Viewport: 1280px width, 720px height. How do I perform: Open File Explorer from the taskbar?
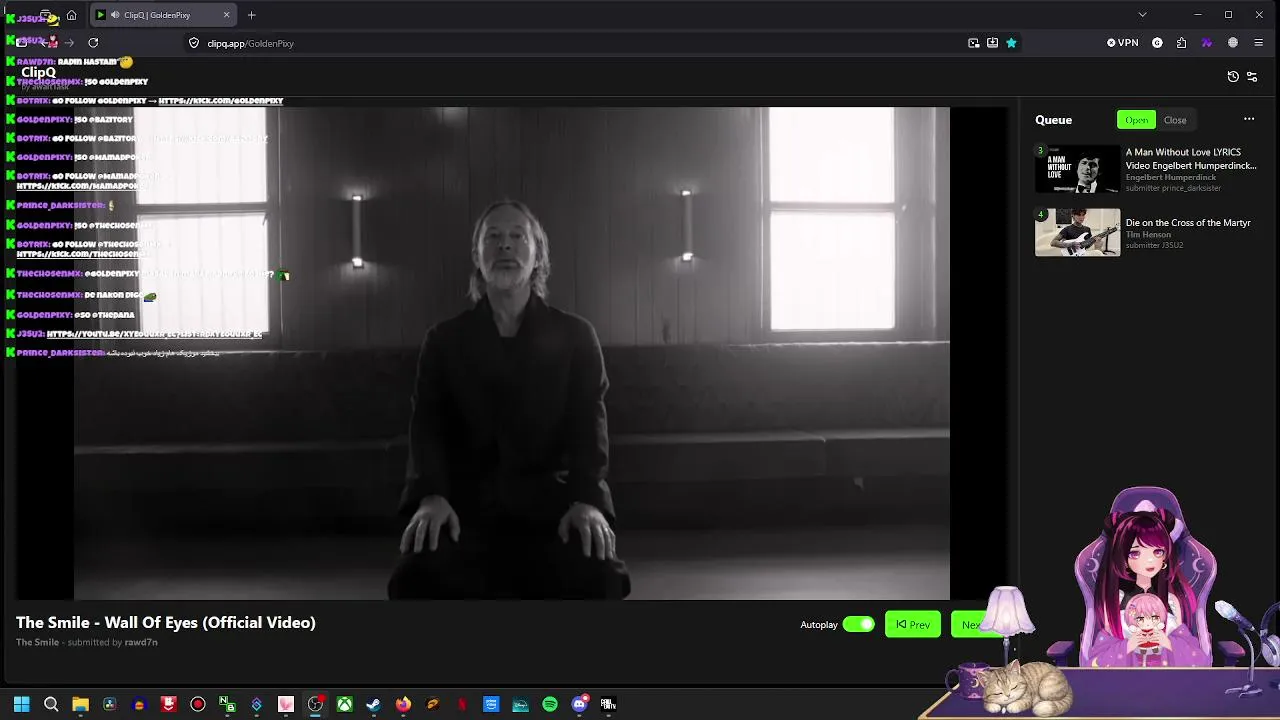(80, 704)
